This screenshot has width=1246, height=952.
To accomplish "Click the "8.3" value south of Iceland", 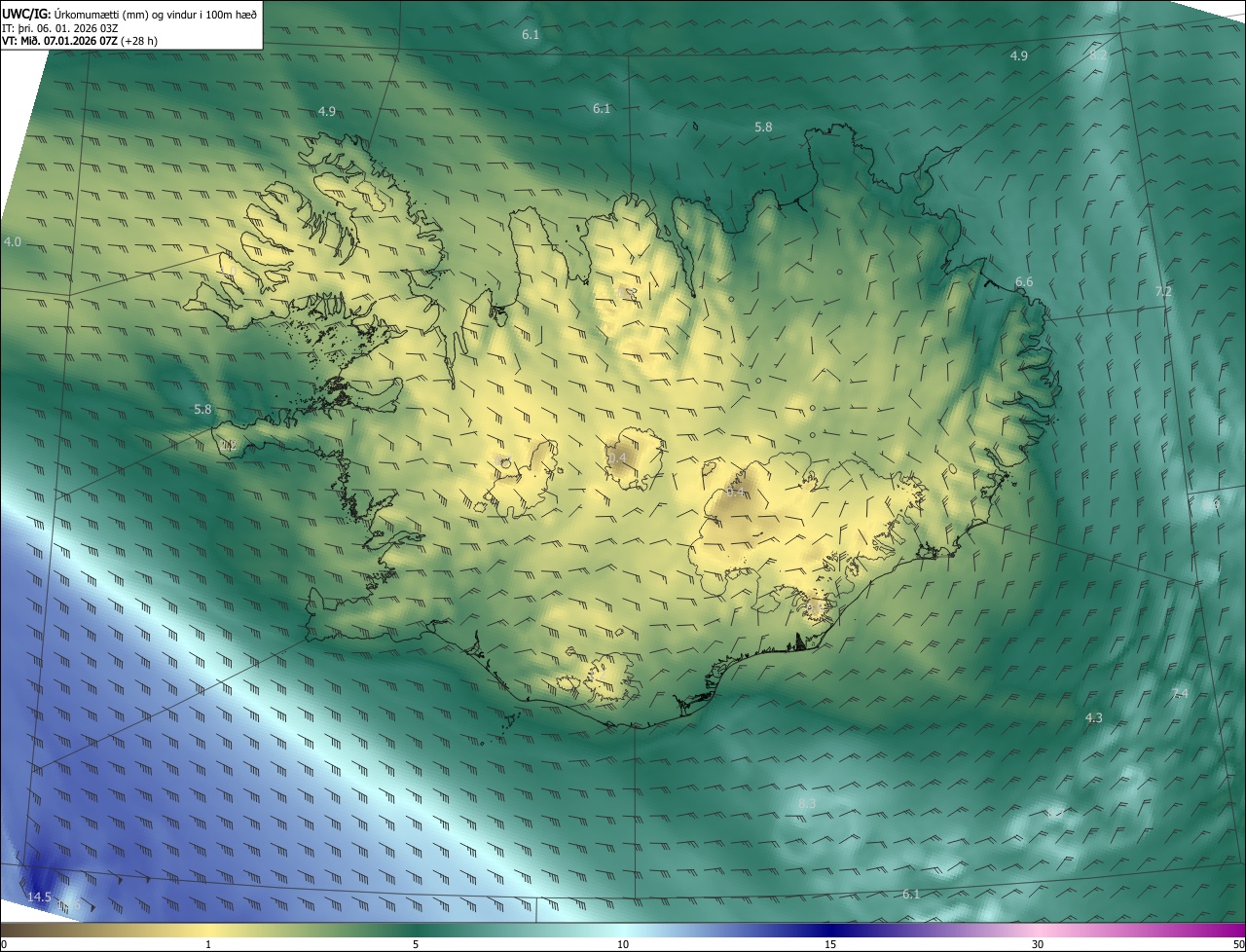I will coord(807,803).
